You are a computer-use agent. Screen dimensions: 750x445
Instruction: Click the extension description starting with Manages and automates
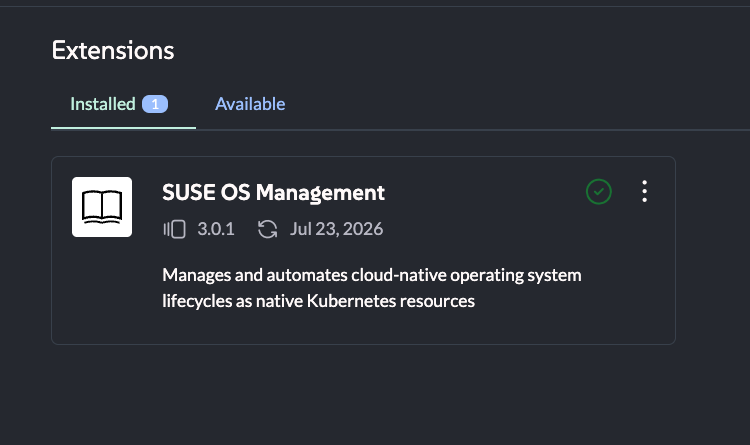(x=372, y=288)
